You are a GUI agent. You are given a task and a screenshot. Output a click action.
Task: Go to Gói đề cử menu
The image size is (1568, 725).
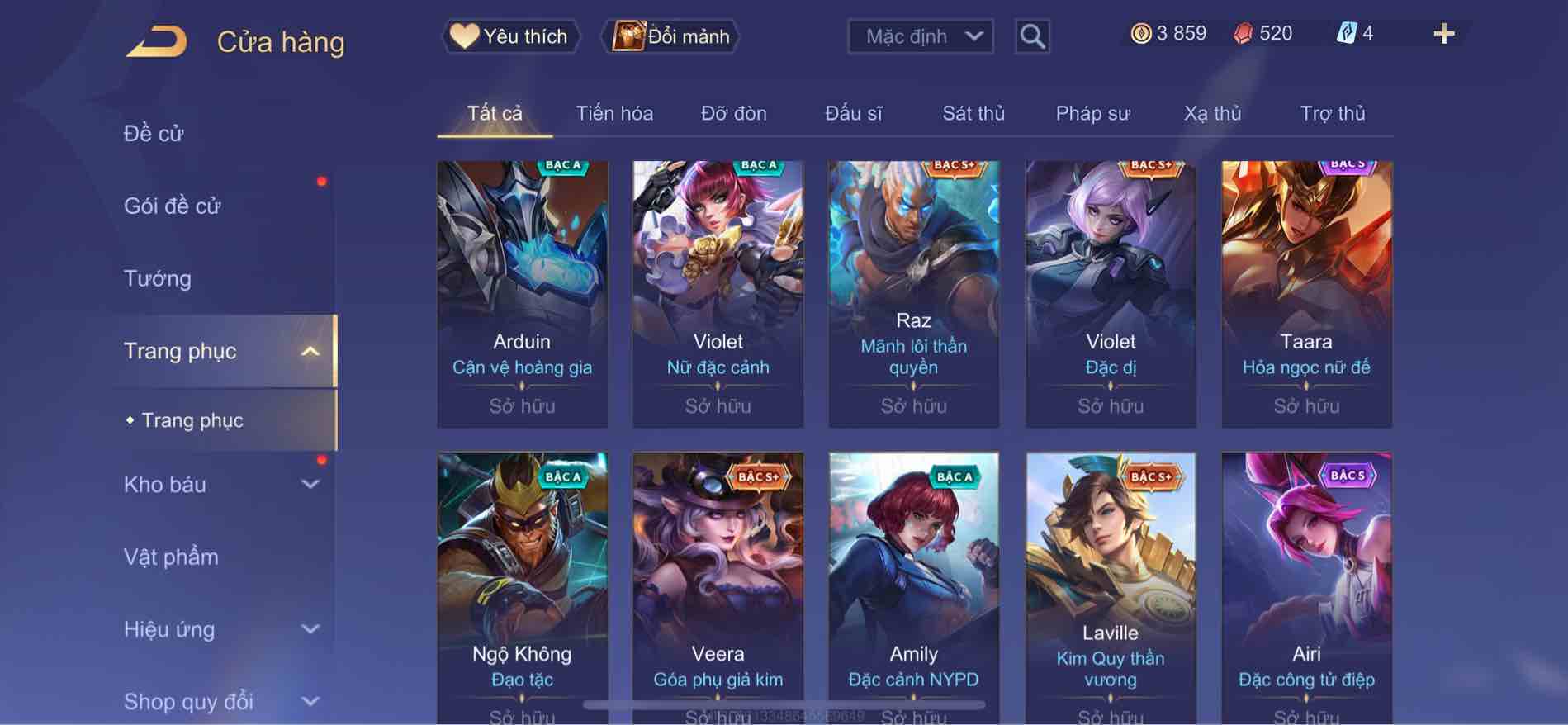pos(173,206)
